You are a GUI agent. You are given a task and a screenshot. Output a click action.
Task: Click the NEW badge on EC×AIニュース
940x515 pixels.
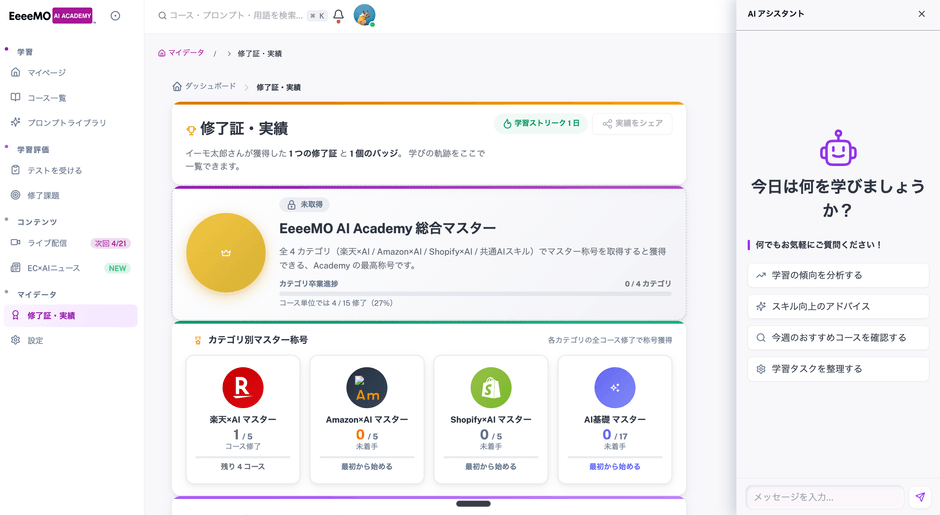[x=118, y=268]
